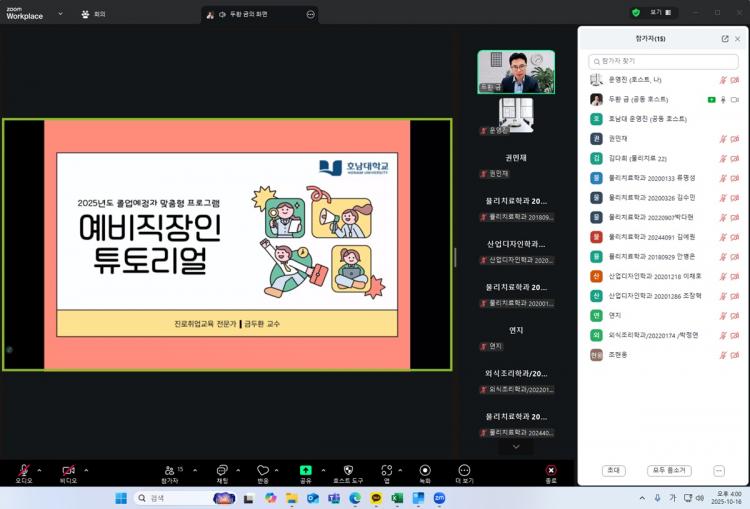
Task: Expand video options arrow beside 비디오
Action: 86,469
